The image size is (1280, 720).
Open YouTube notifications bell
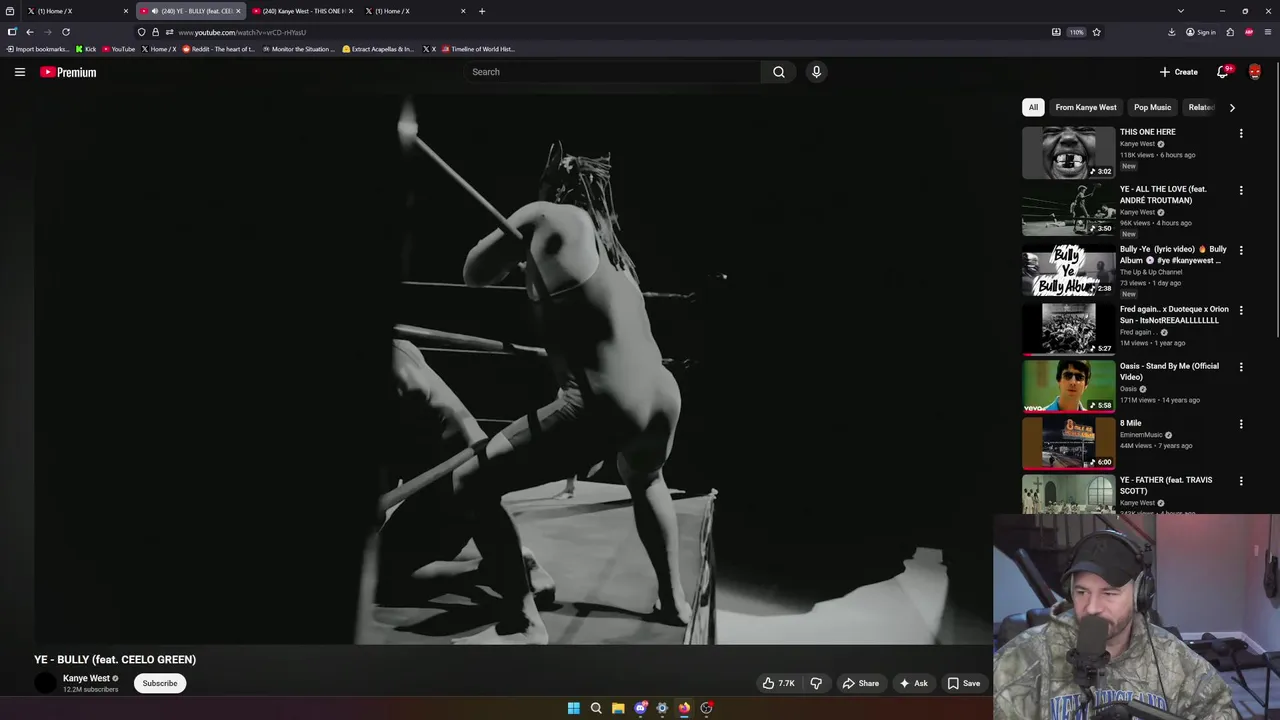1222,72
